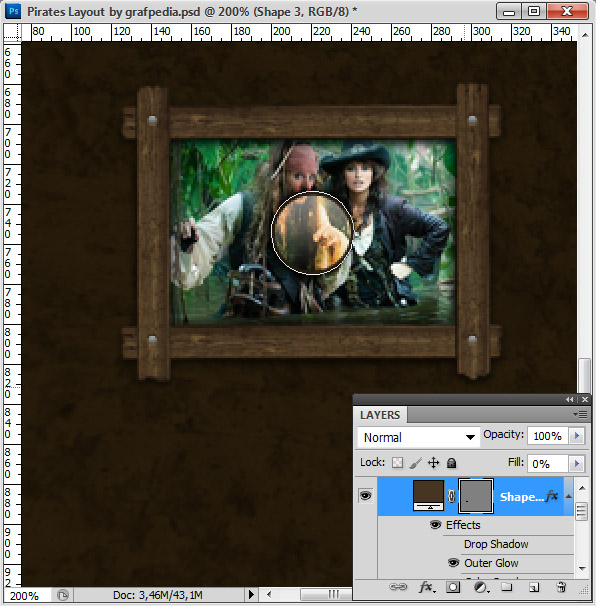Click the Effects label under Shape layer
Image resolution: width=596 pixels, height=606 pixels.
(463, 525)
